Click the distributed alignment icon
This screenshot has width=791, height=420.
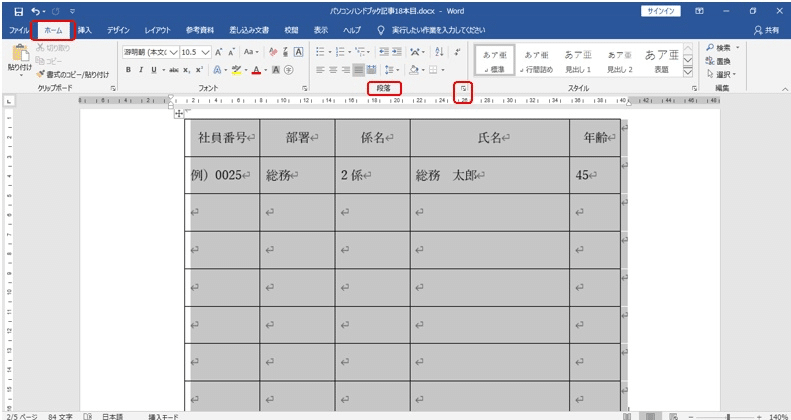click(x=371, y=70)
